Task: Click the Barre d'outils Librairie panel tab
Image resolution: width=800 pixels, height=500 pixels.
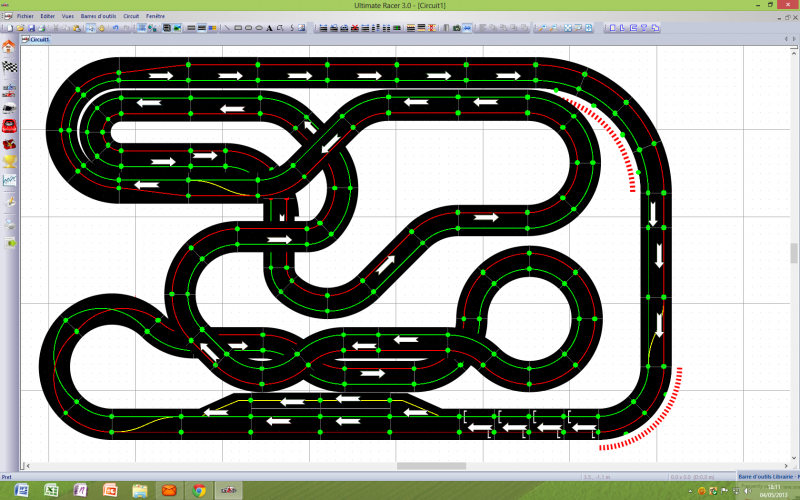Action: [766, 478]
